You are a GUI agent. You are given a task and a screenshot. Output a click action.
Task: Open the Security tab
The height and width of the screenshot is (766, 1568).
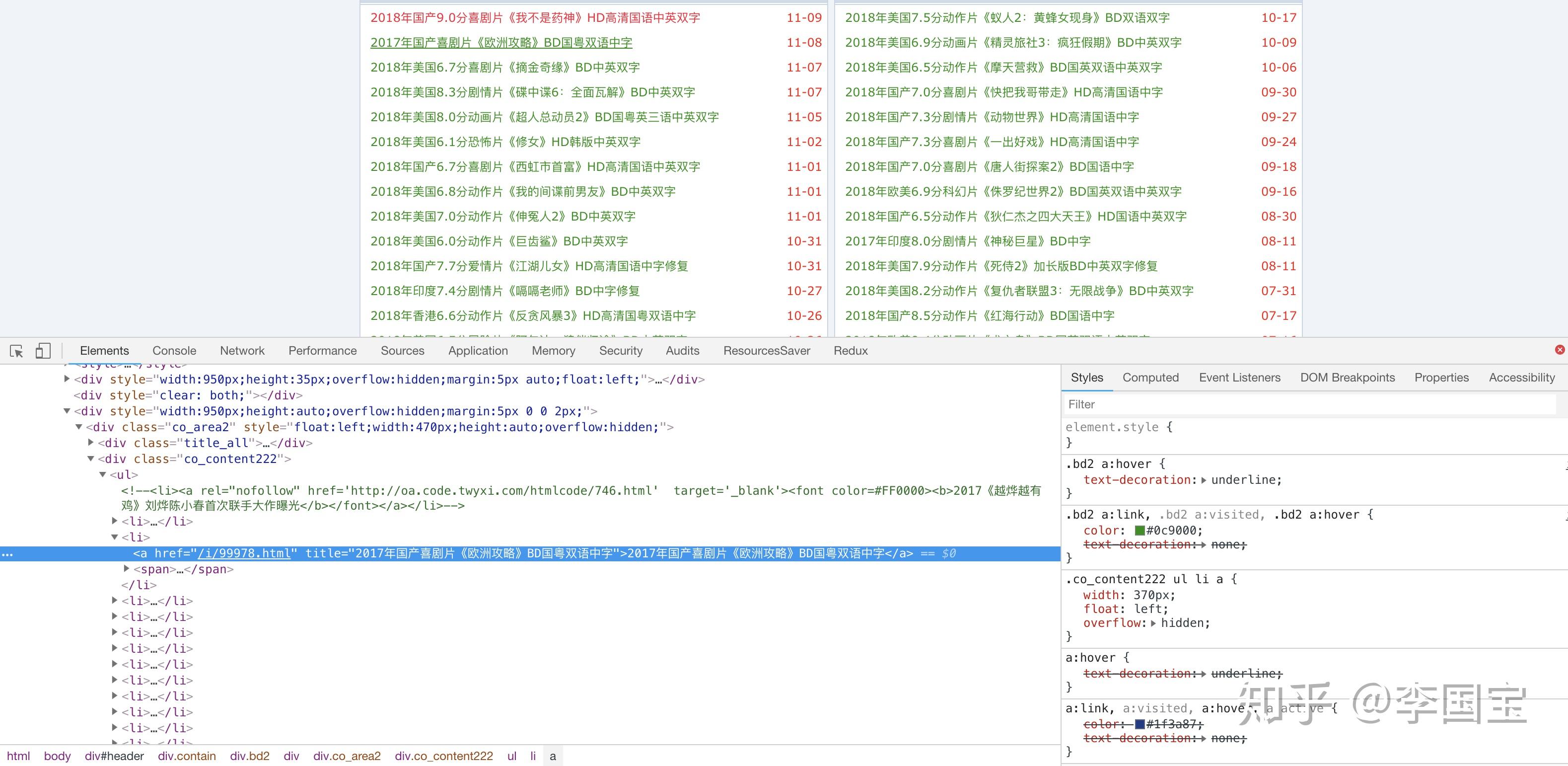pos(621,351)
